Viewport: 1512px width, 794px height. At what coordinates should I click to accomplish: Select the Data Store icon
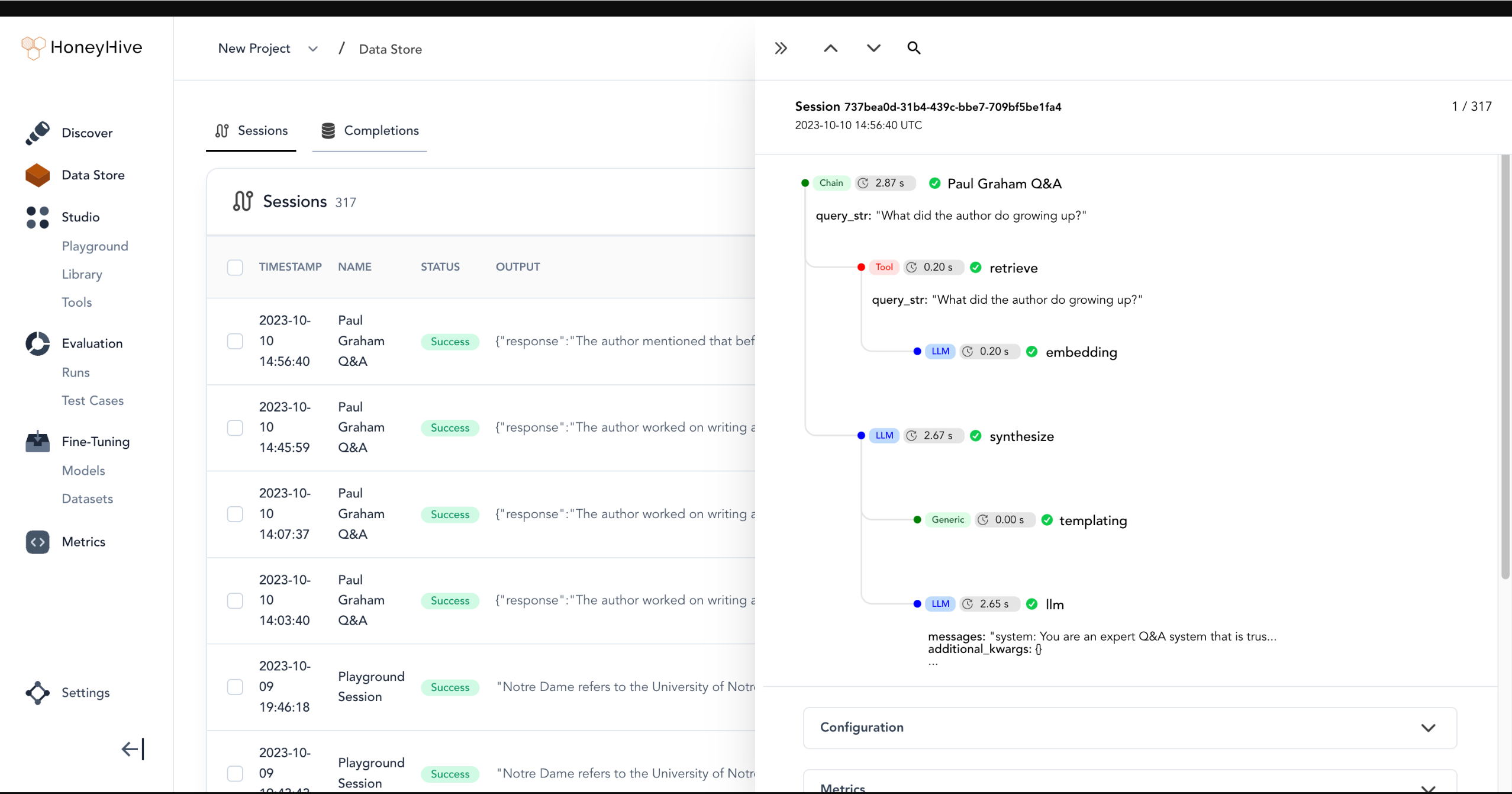click(x=36, y=175)
